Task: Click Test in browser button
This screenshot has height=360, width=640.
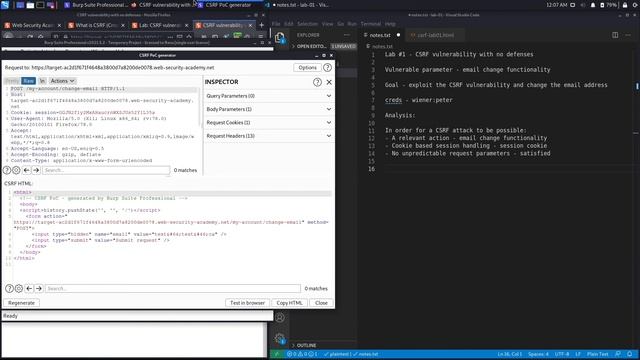Action: click(247, 303)
